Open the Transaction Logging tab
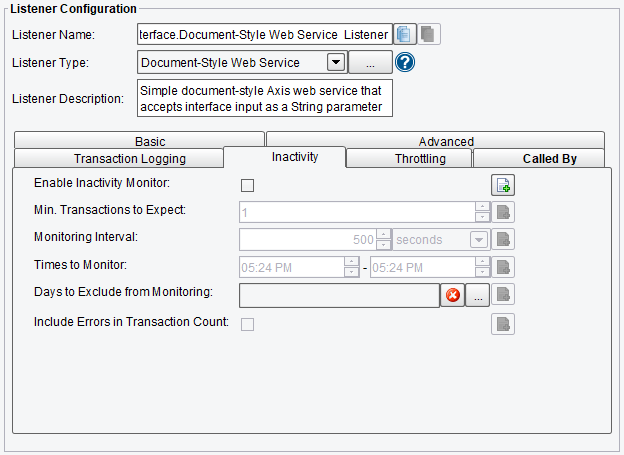624x455 pixels. click(x=119, y=158)
